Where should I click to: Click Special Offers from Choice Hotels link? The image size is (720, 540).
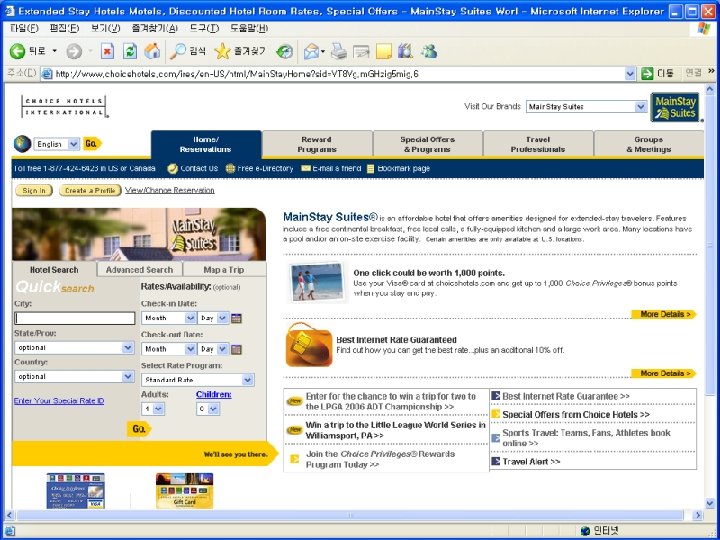(576, 415)
